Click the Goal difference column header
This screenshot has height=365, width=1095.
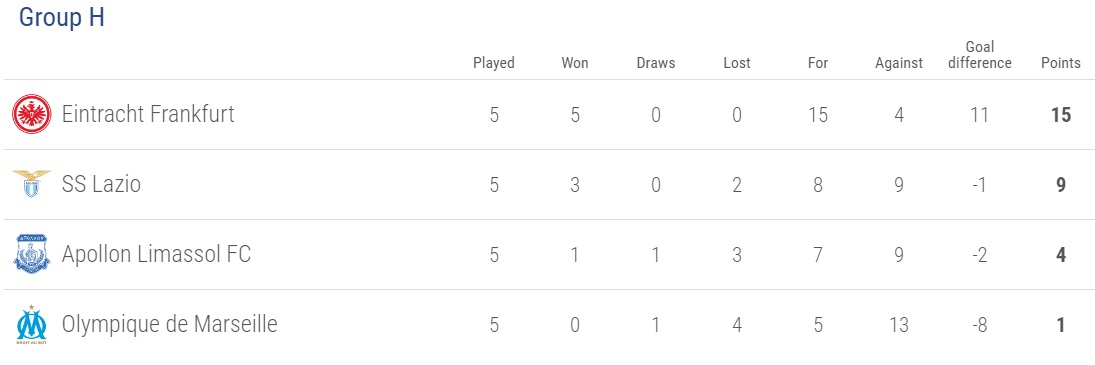tap(980, 55)
